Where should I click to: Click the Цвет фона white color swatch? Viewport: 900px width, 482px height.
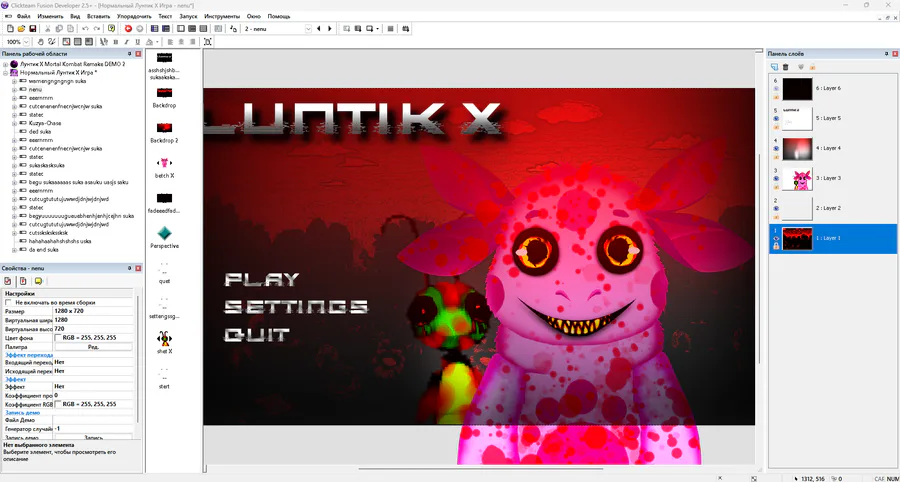click(x=58, y=337)
